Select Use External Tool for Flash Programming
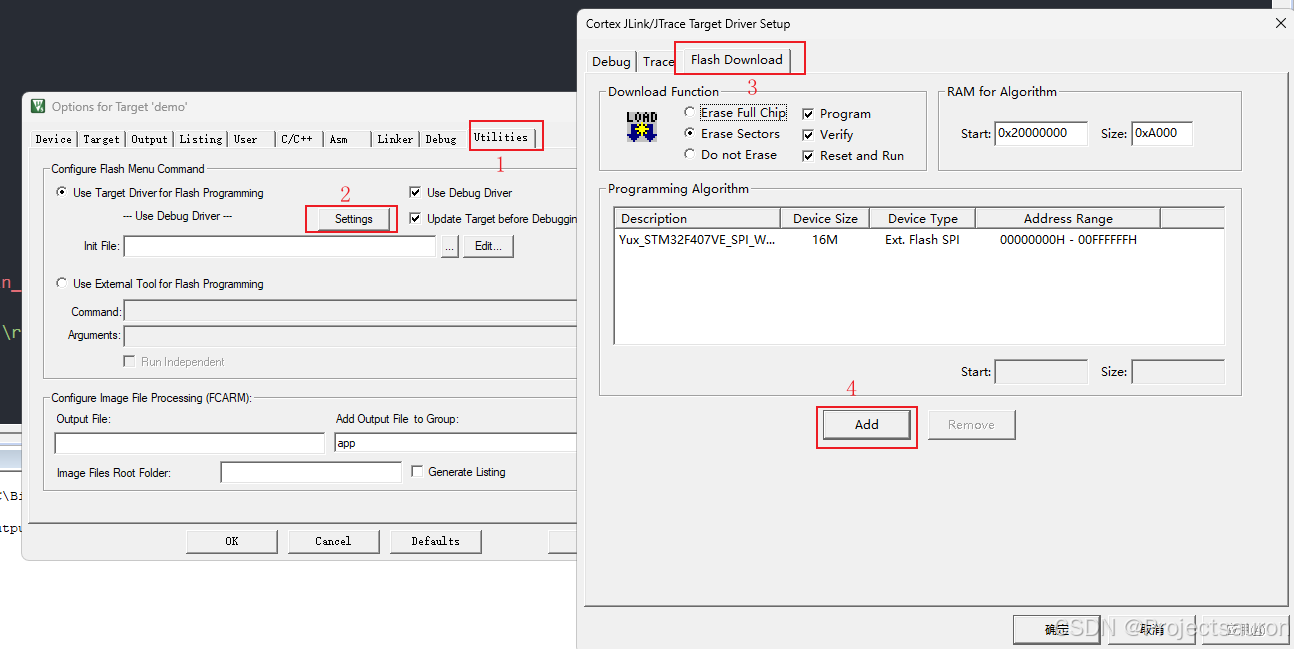Viewport: 1294px width, 649px height. tap(63, 284)
